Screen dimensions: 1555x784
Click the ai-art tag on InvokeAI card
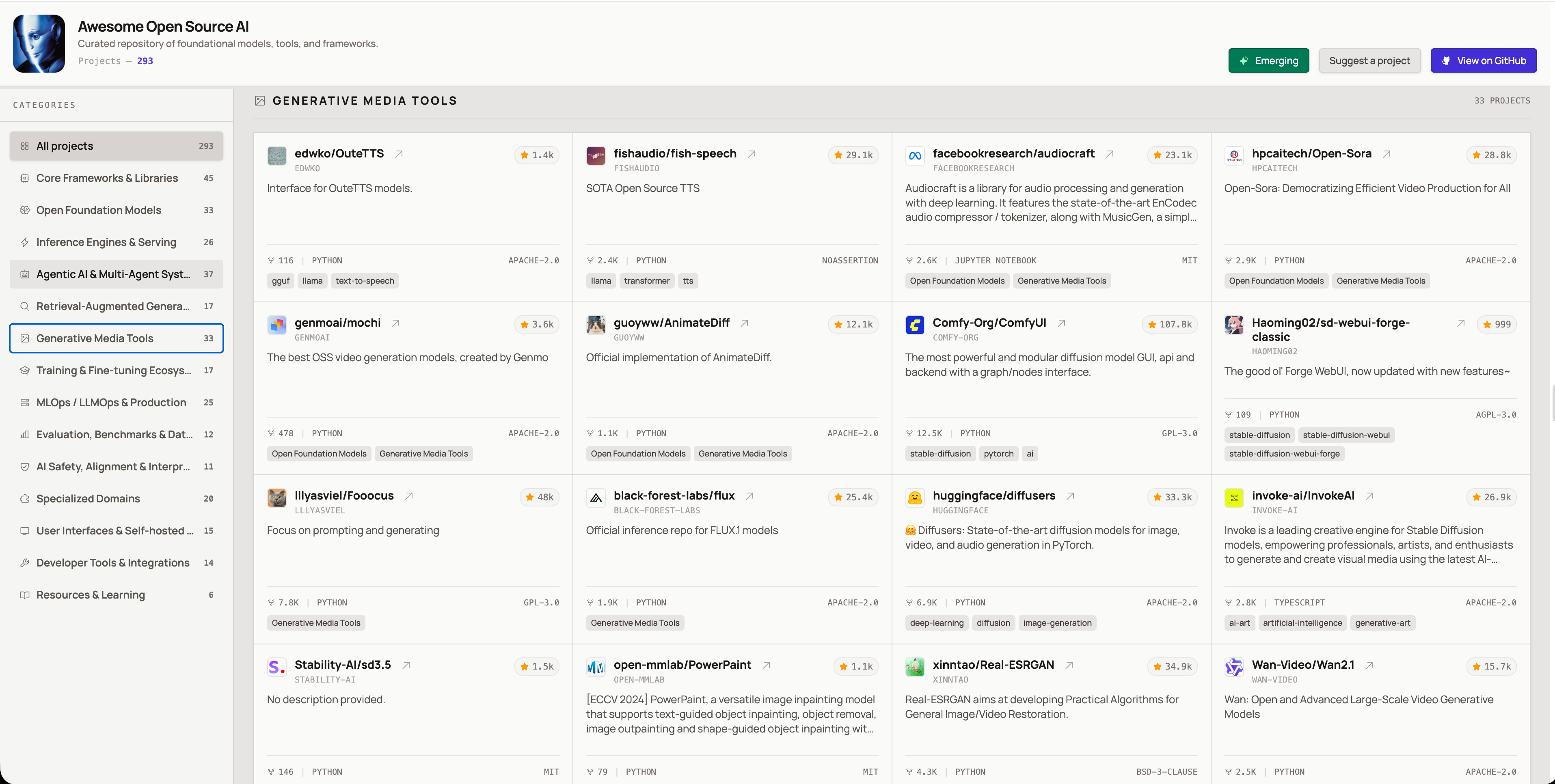1239,622
